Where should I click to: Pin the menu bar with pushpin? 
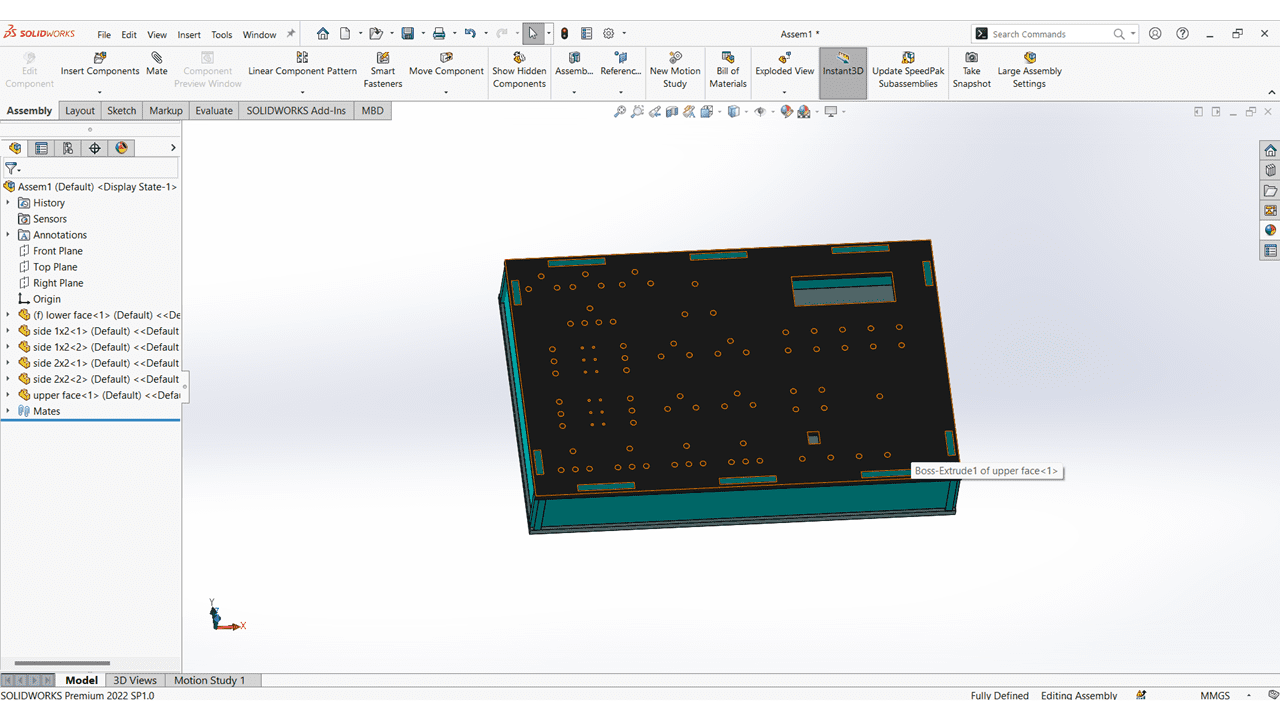(x=291, y=33)
